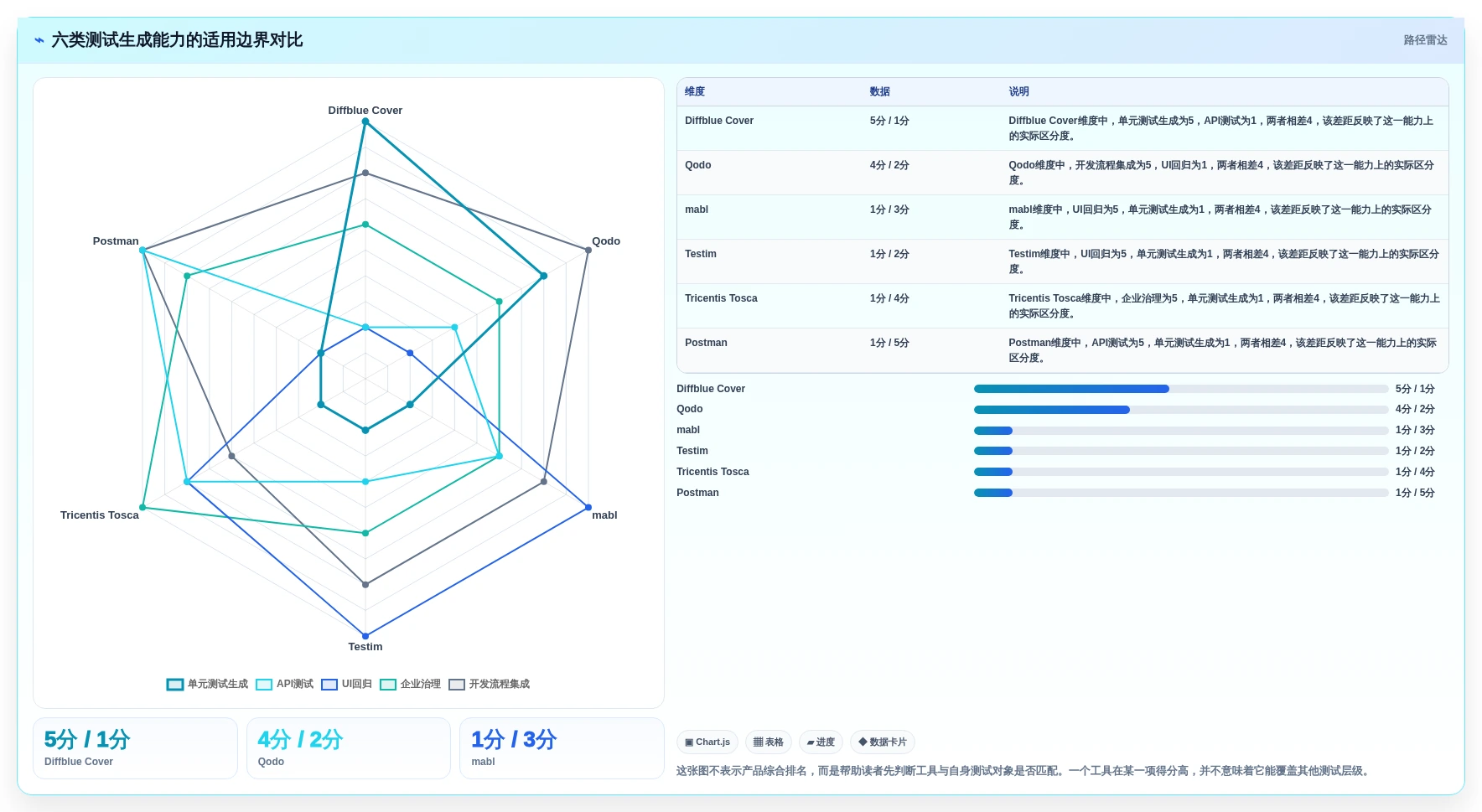Image resolution: width=1482 pixels, height=812 pixels.
Task: Toggle the API测试 legend swatch
Action: [x=264, y=685]
